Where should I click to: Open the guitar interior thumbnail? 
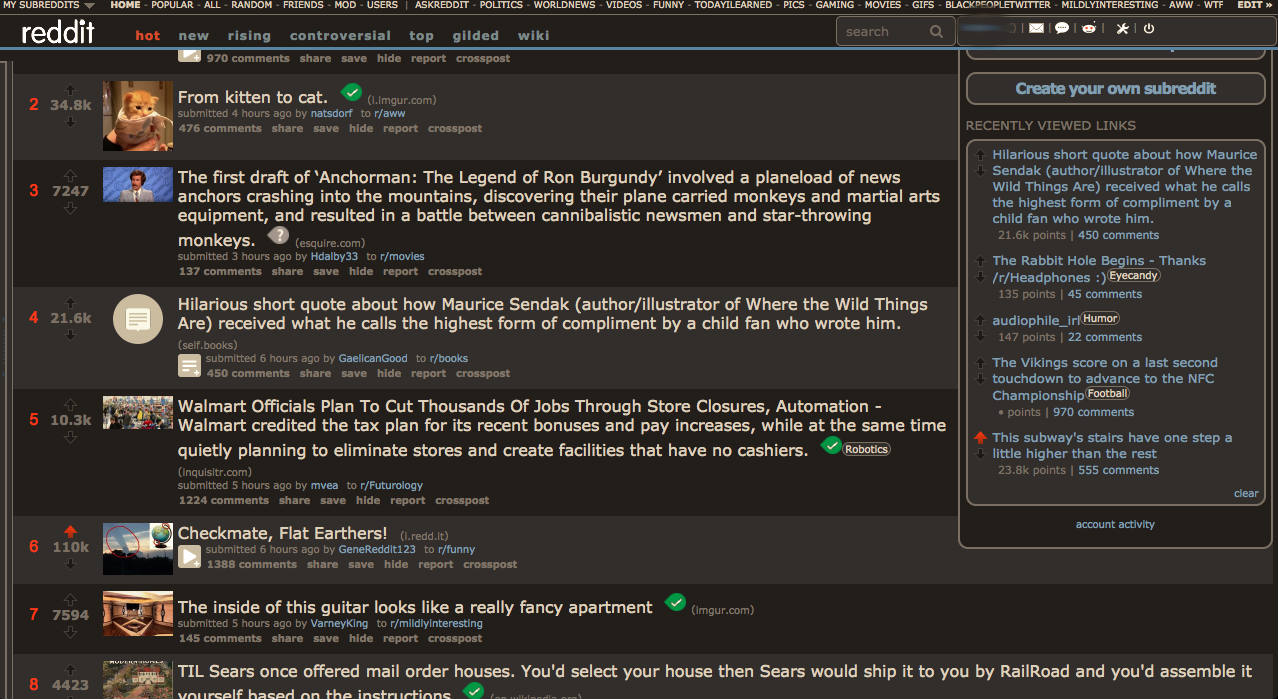[x=138, y=613]
